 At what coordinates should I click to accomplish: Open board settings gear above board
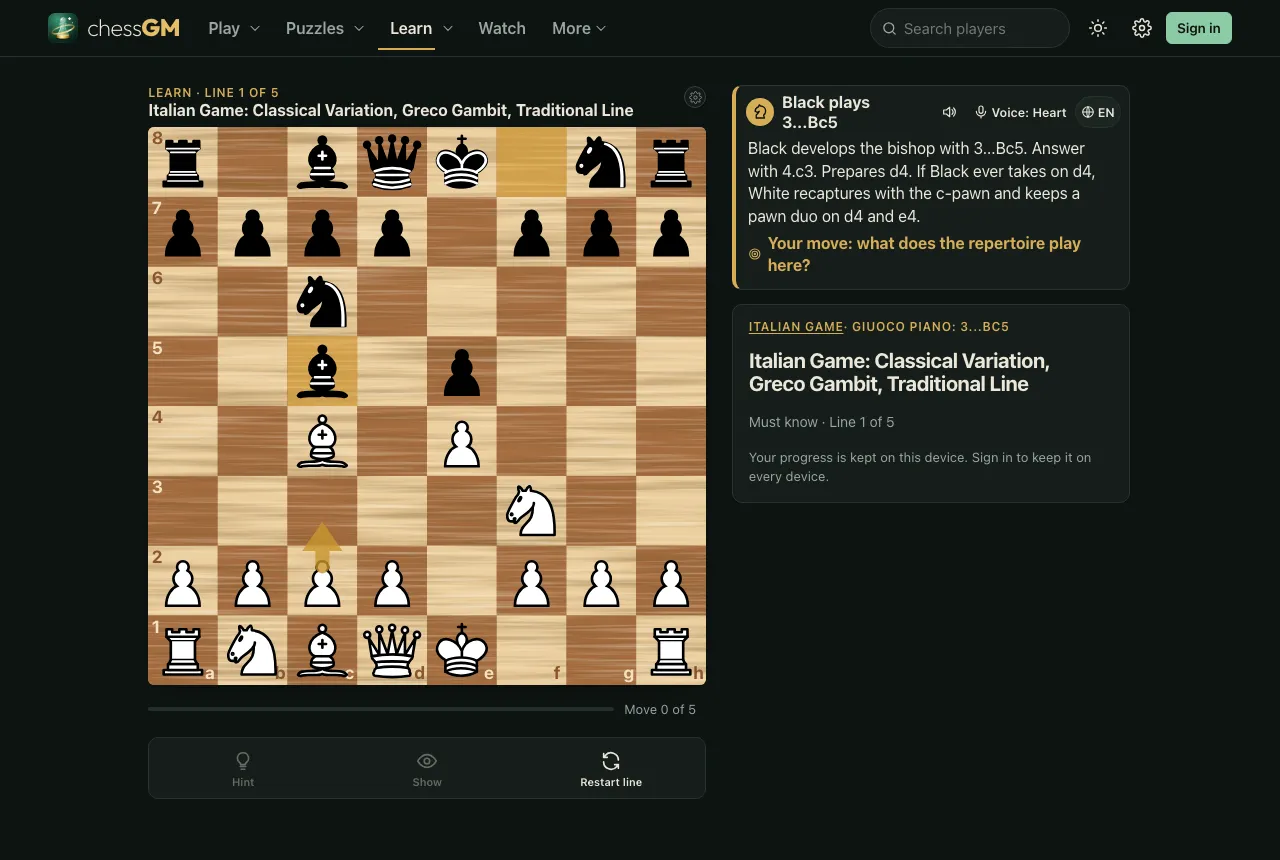tap(695, 97)
